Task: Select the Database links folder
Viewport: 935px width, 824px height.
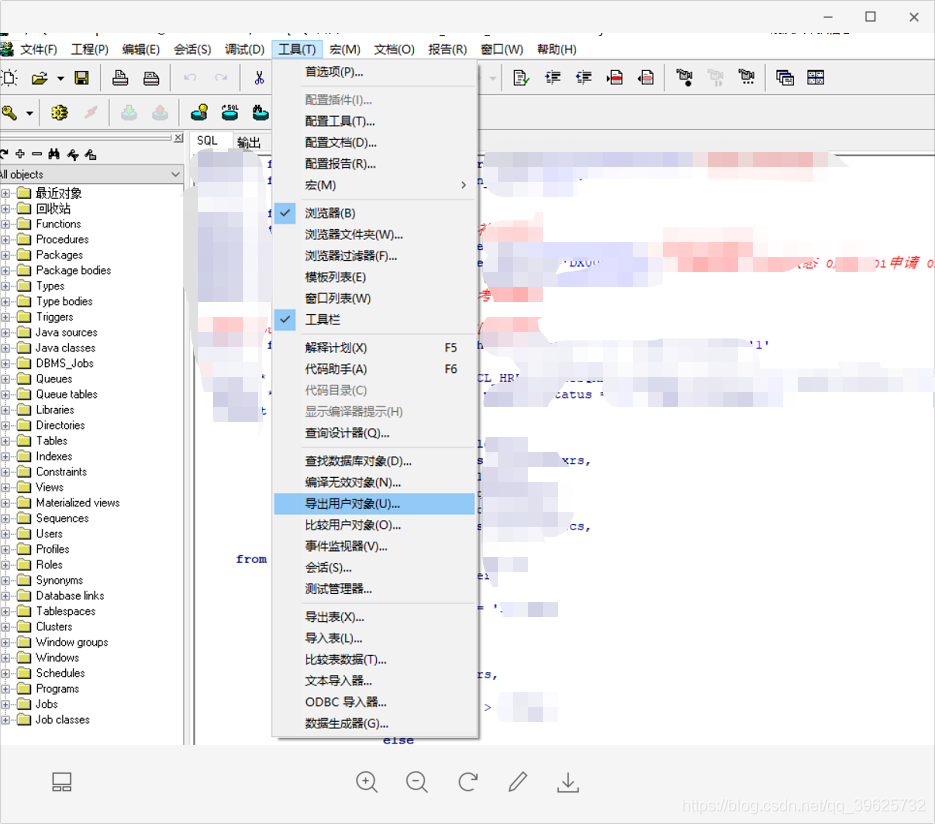Action: point(61,596)
